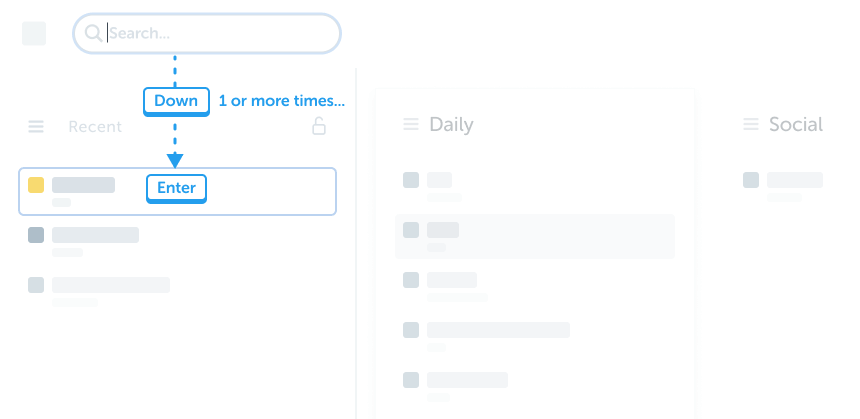
Task: Click the first favicon in Daily list
Action: [x=411, y=180]
